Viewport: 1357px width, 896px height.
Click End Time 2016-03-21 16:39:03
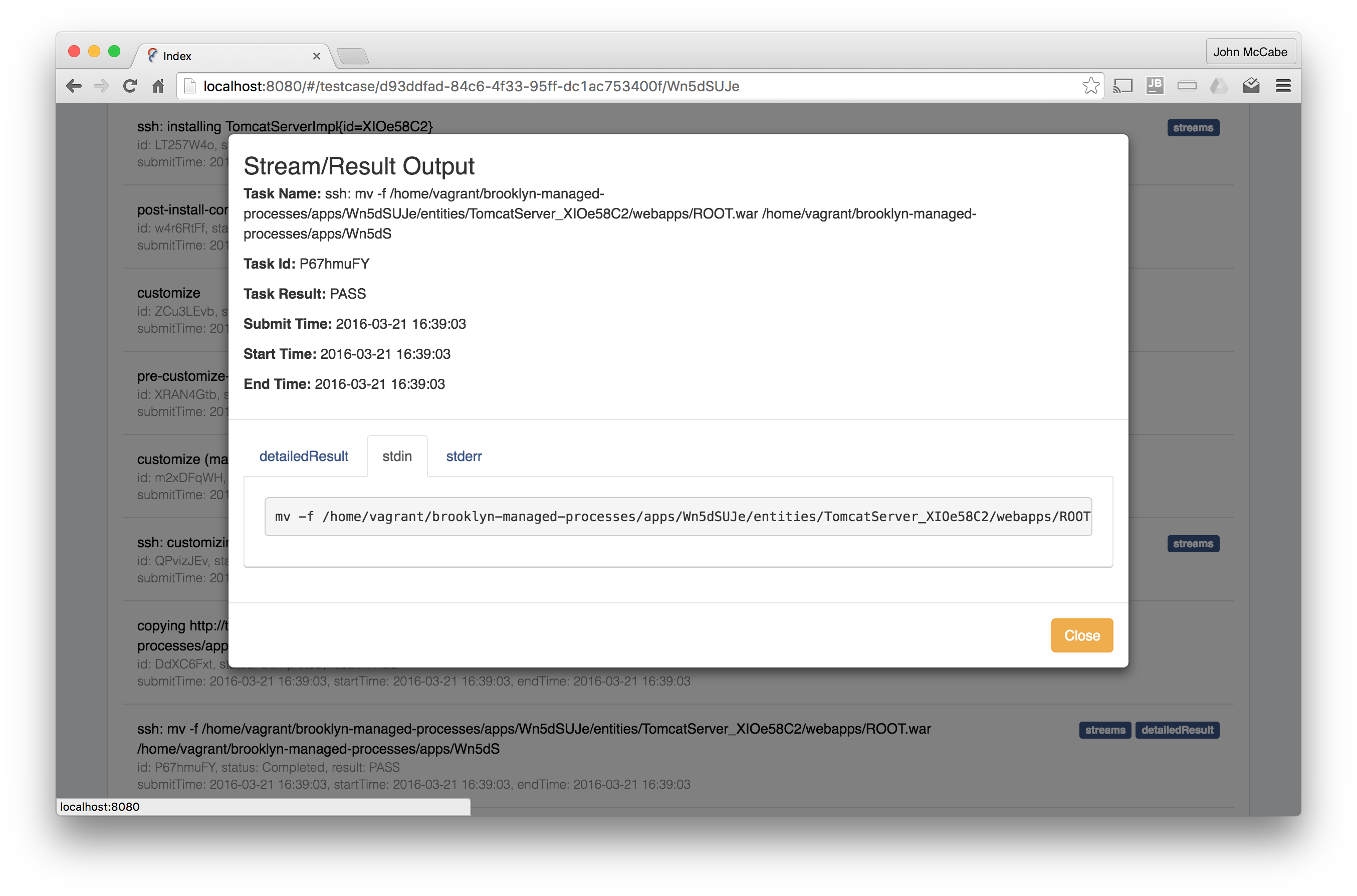[344, 384]
